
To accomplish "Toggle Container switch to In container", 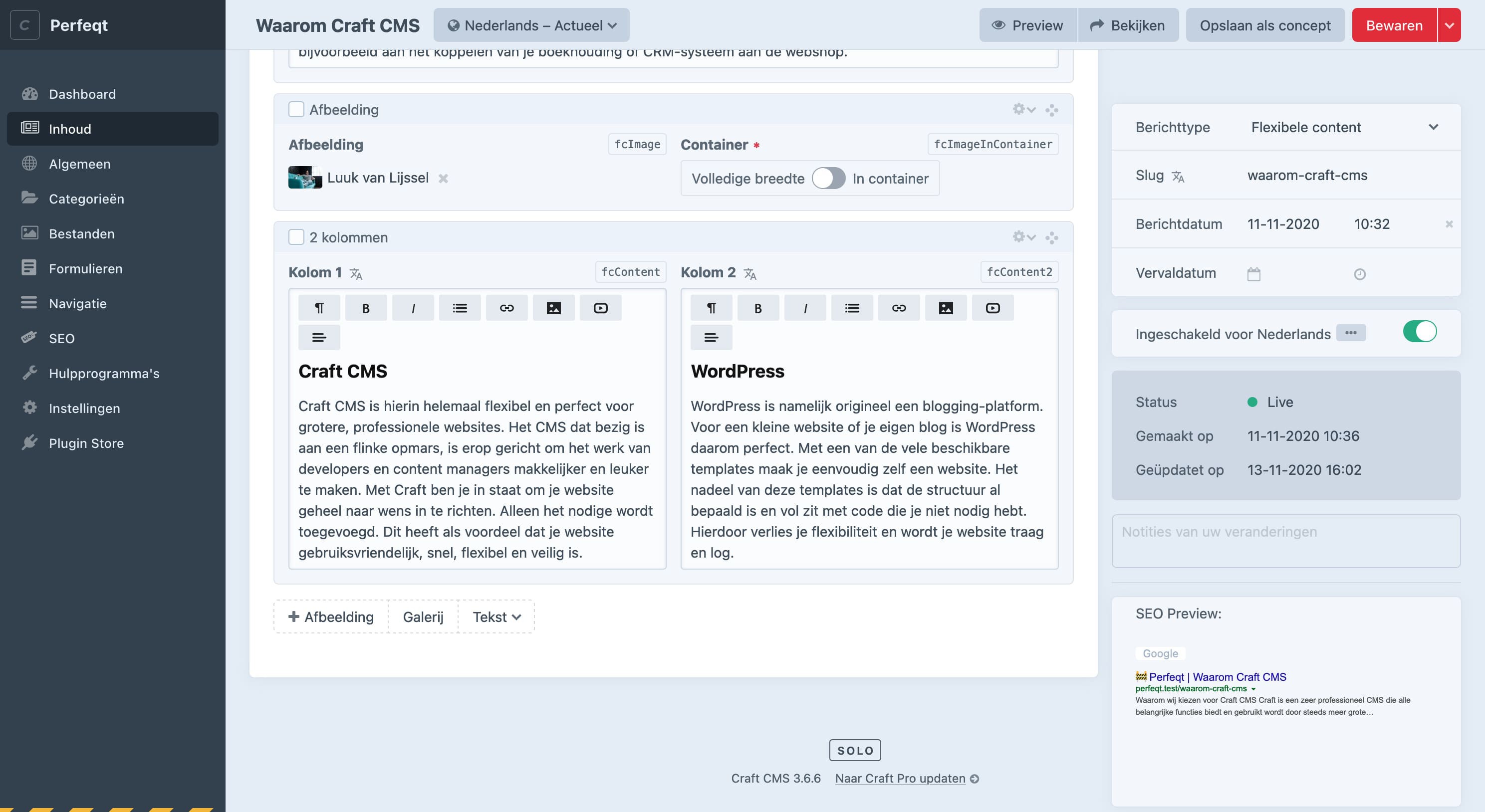I will click(x=828, y=178).
